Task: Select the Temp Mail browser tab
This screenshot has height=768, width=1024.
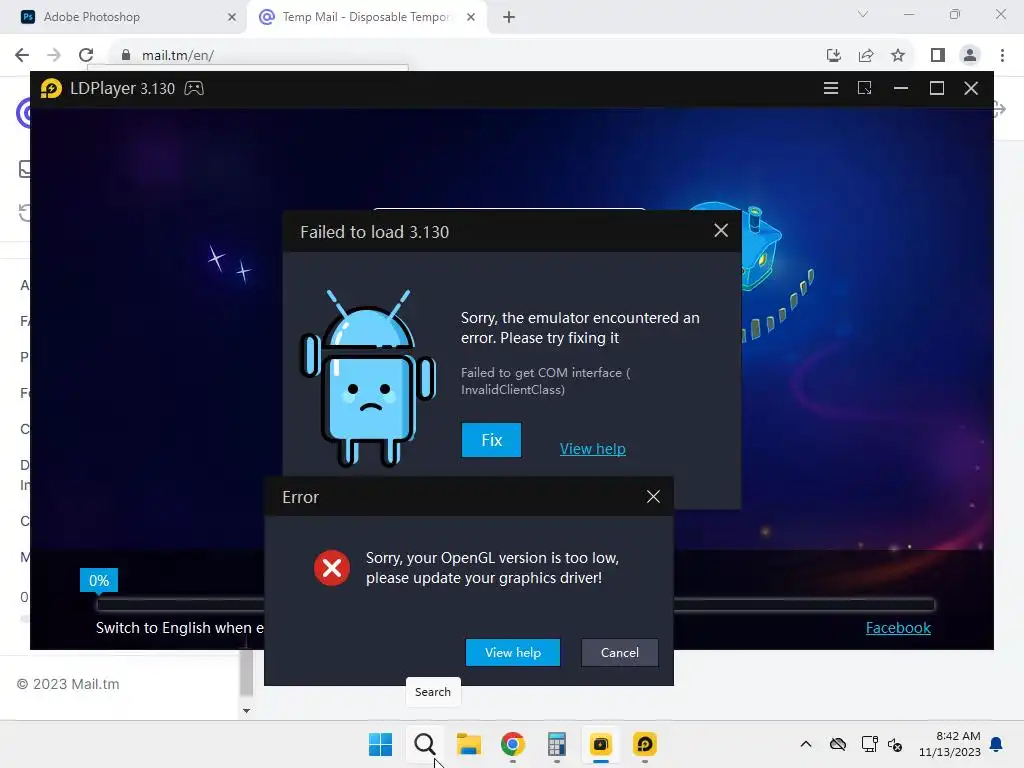Action: pos(366,17)
